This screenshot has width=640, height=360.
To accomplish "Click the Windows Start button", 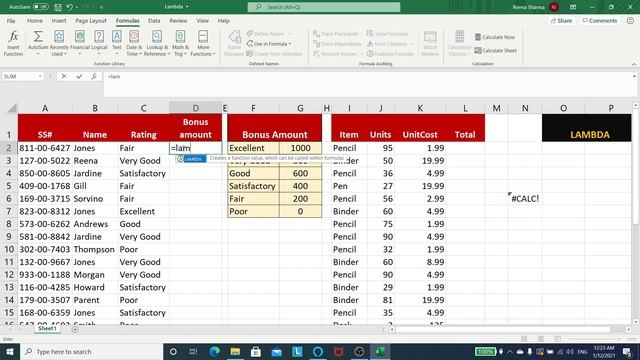I will [10, 351].
